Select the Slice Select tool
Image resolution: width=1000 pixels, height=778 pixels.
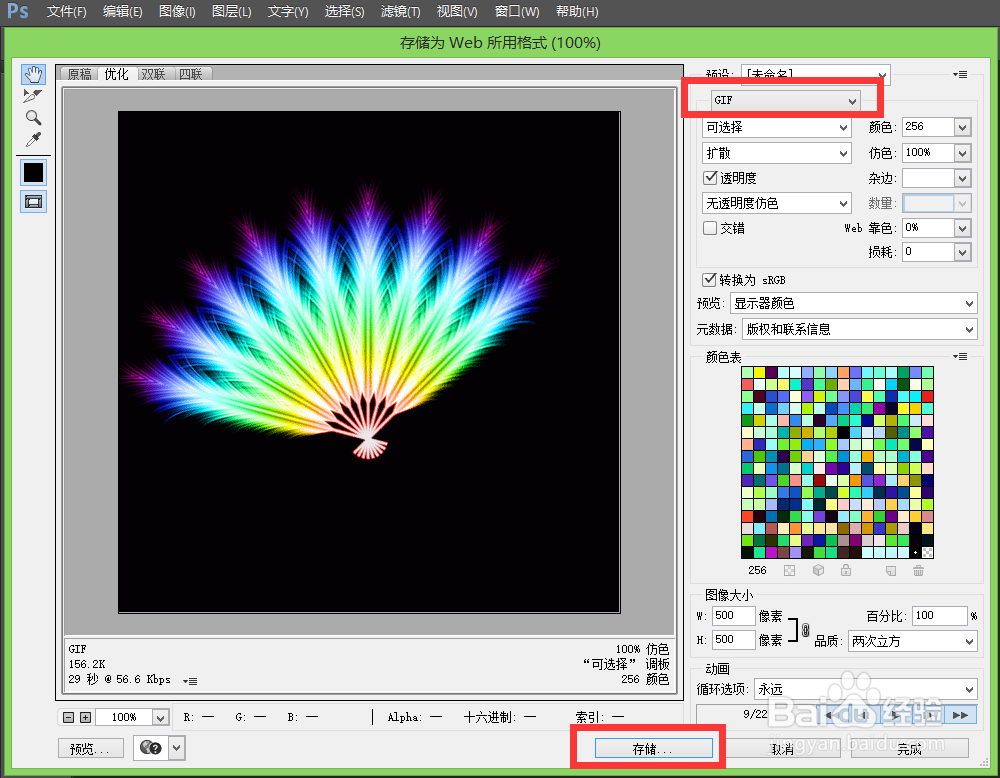pyautogui.click(x=33, y=96)
